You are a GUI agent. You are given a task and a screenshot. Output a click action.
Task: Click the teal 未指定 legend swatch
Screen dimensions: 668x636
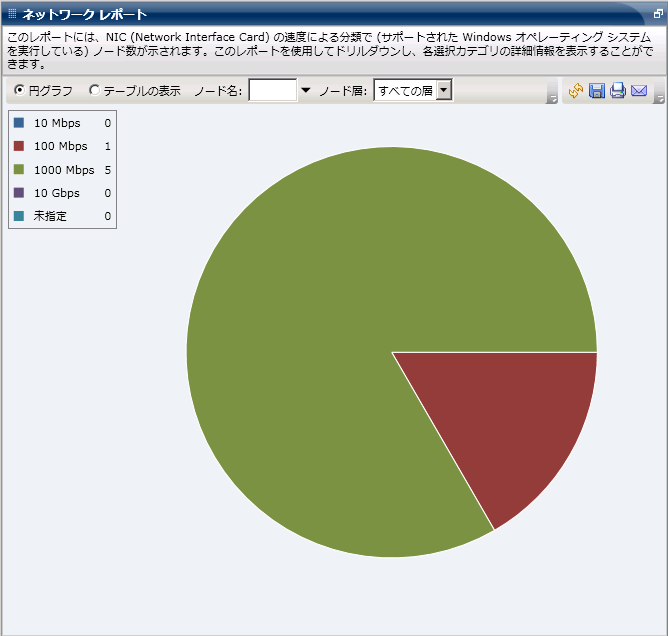[x=19, y=216]
